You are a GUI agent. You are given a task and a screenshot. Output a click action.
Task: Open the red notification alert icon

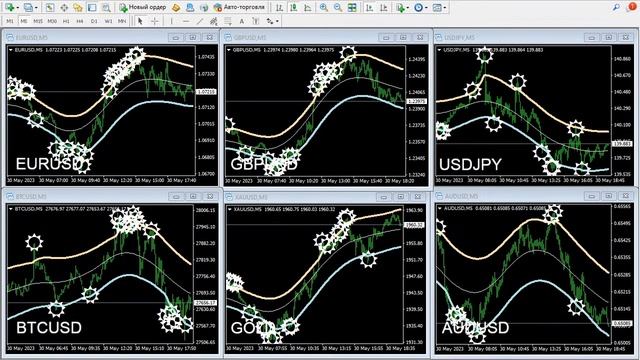633,7
